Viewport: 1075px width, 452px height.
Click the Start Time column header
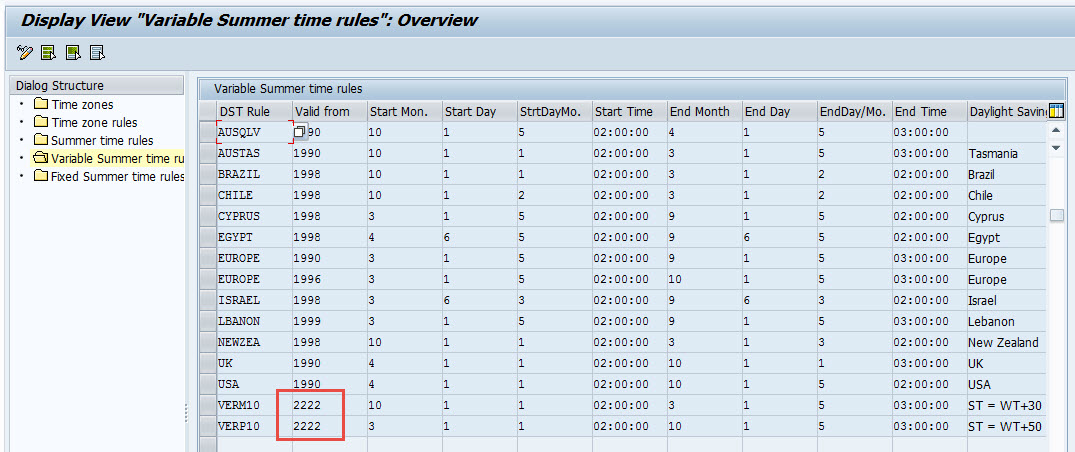630,111
